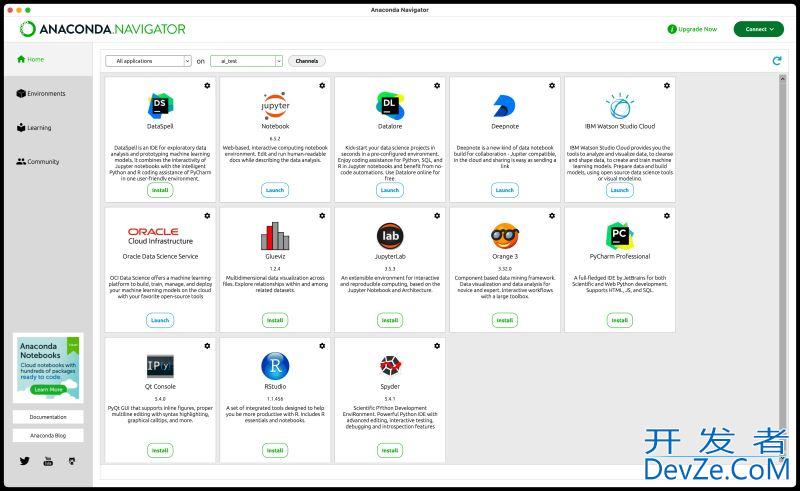Click the Jupyter Notebook logo icon

point(275,106)
